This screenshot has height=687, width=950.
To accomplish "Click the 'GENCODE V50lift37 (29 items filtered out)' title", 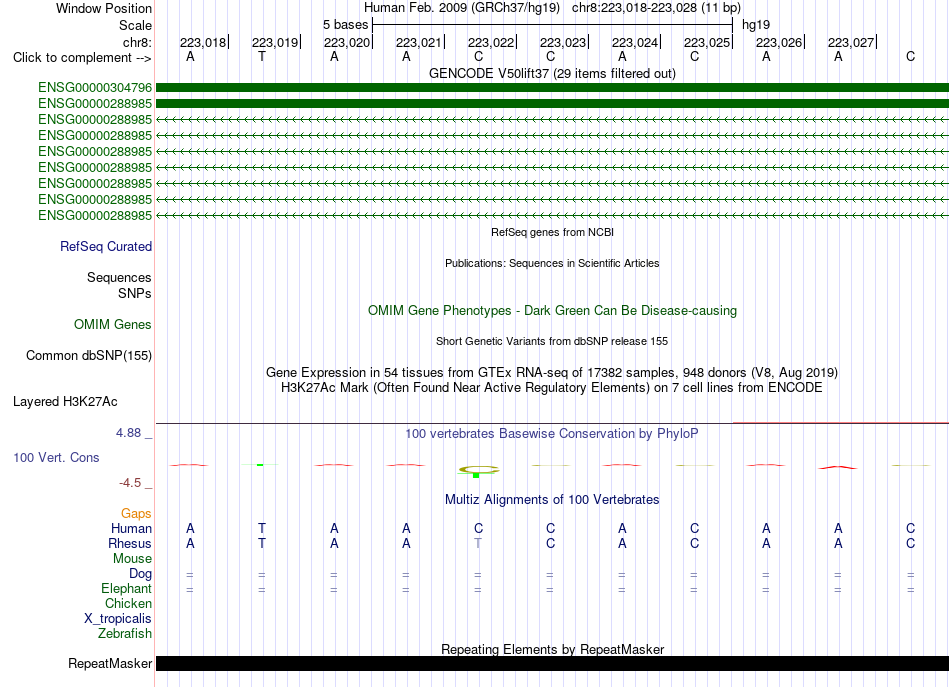I will coord(552,74).
